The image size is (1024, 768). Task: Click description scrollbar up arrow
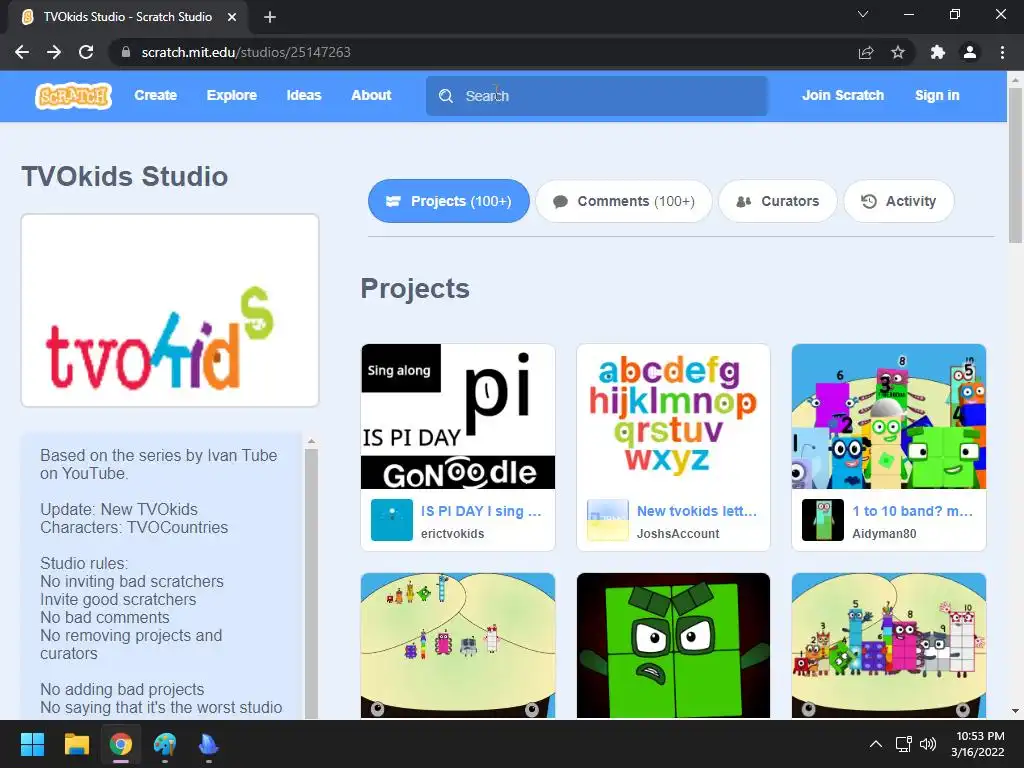[x=312, y=441]
